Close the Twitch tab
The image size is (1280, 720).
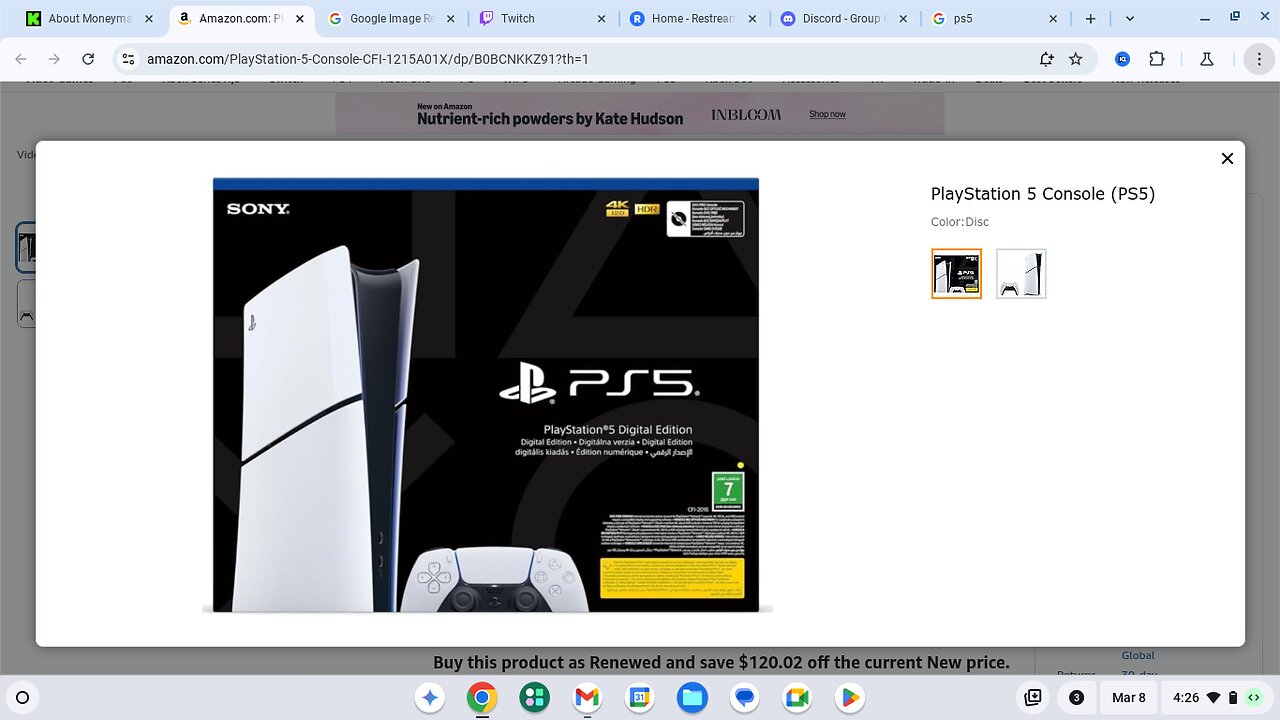(601, 19)
